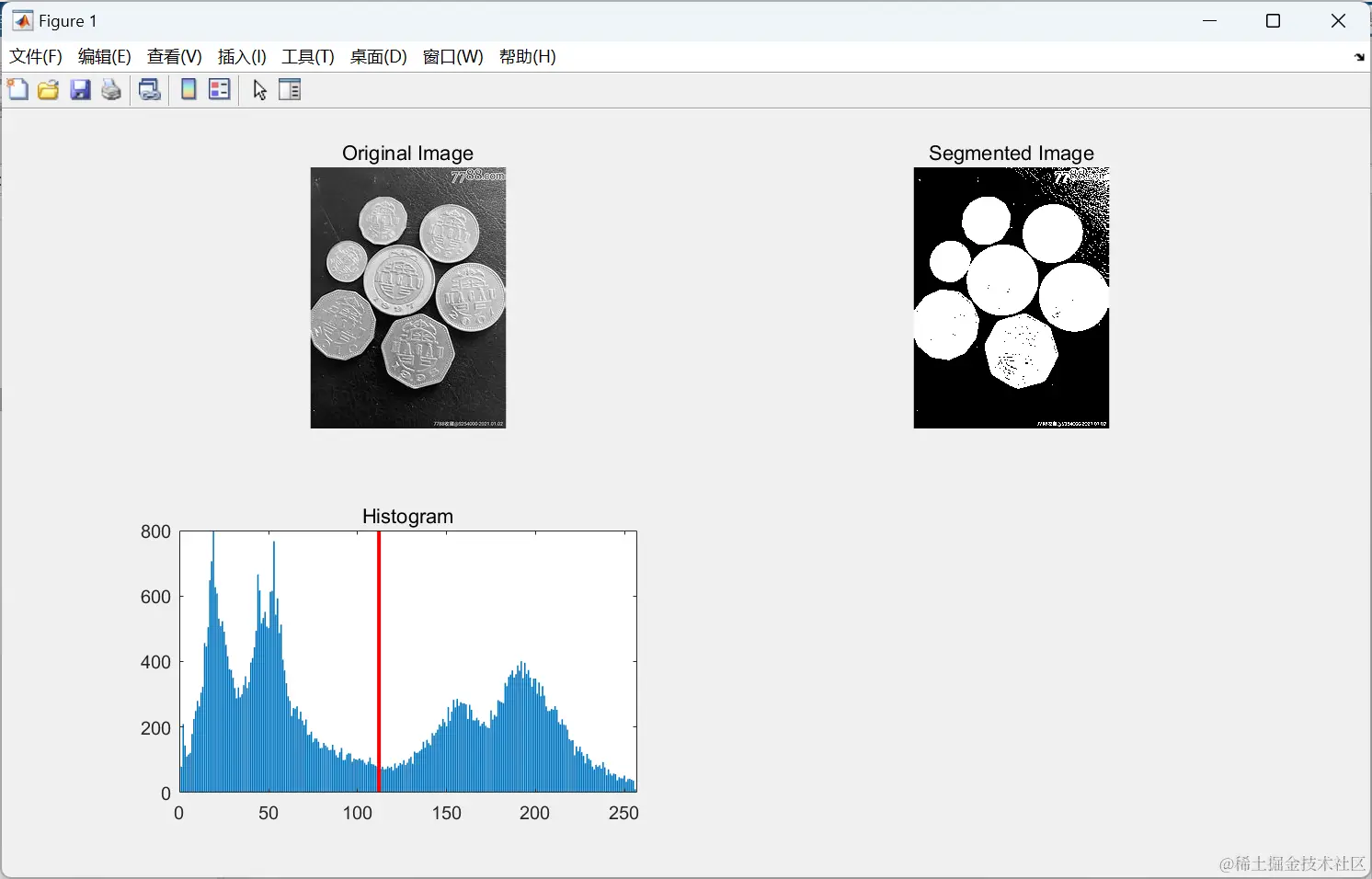Open the 文件(F) menu

tap(36, 57)
